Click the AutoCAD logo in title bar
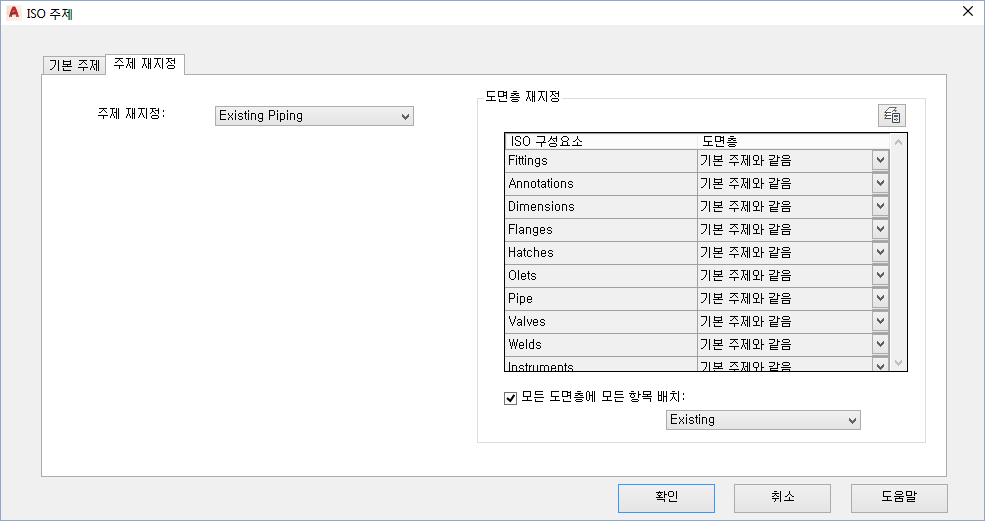 [x=14, y=12]
